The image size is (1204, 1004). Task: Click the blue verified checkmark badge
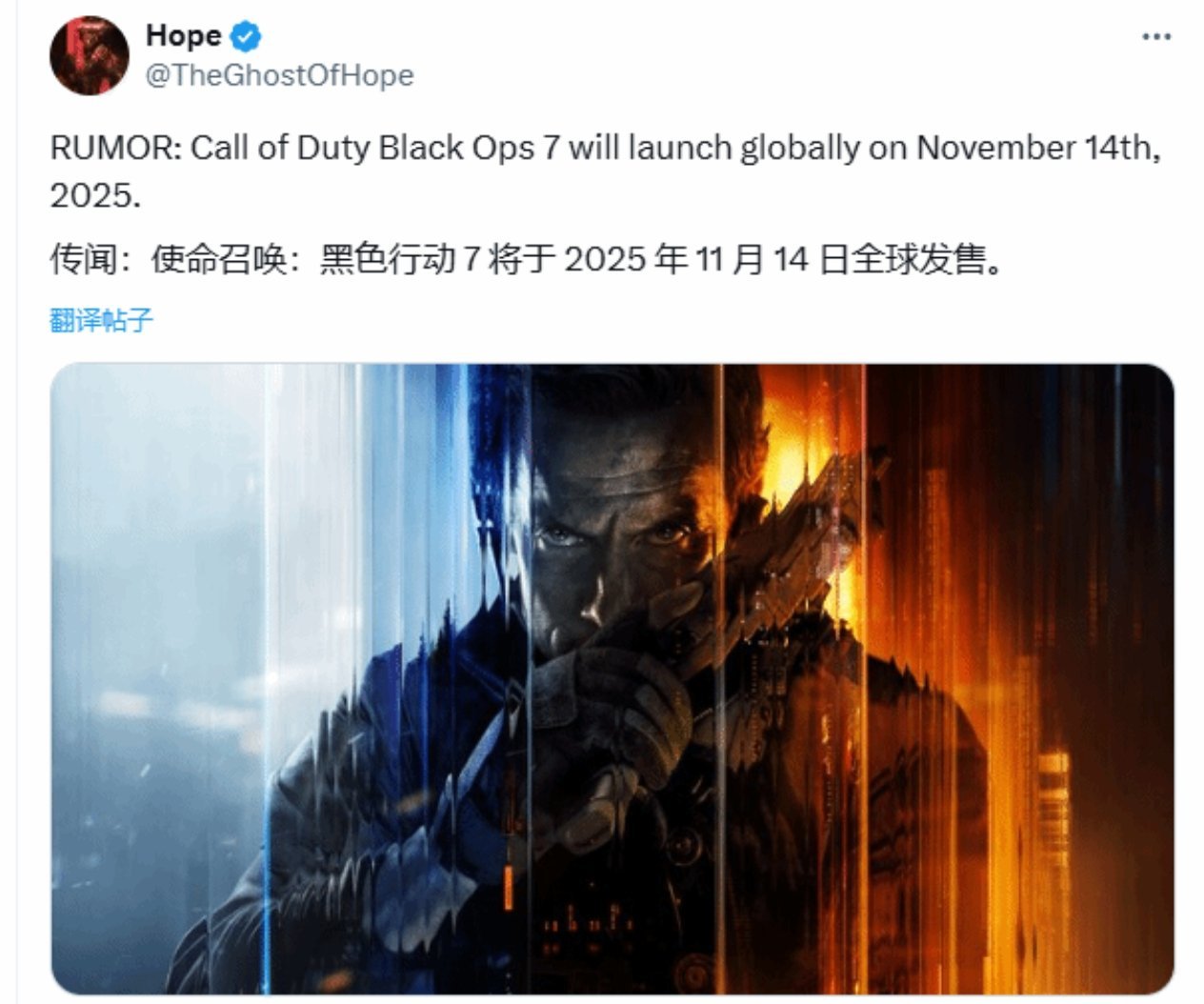pos(248,36)
